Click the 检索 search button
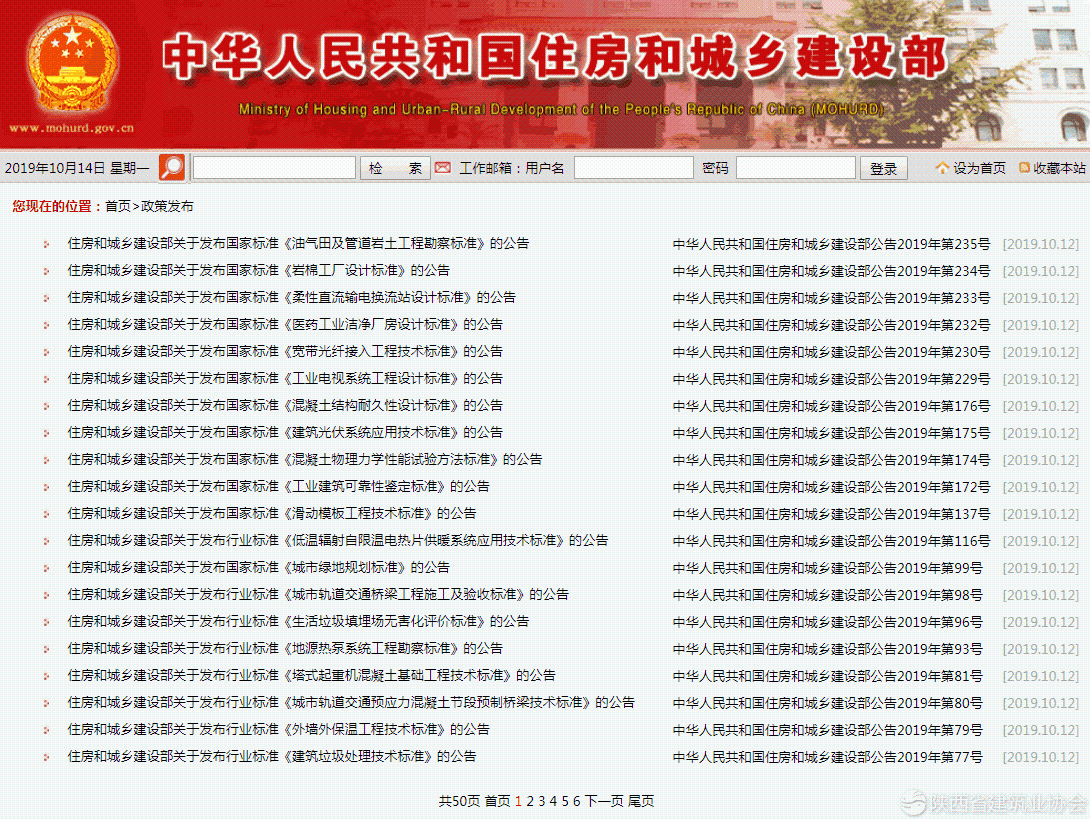This screenshot has height=819, width=1090. (395, 168)
